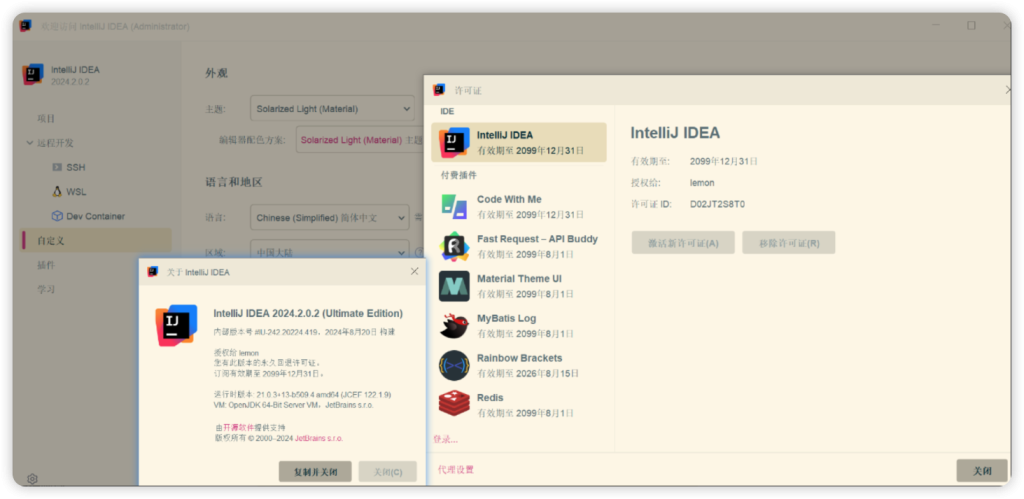Click the Code With Me plugin icon
This screenshot has height=499, width=1024.
454,206
